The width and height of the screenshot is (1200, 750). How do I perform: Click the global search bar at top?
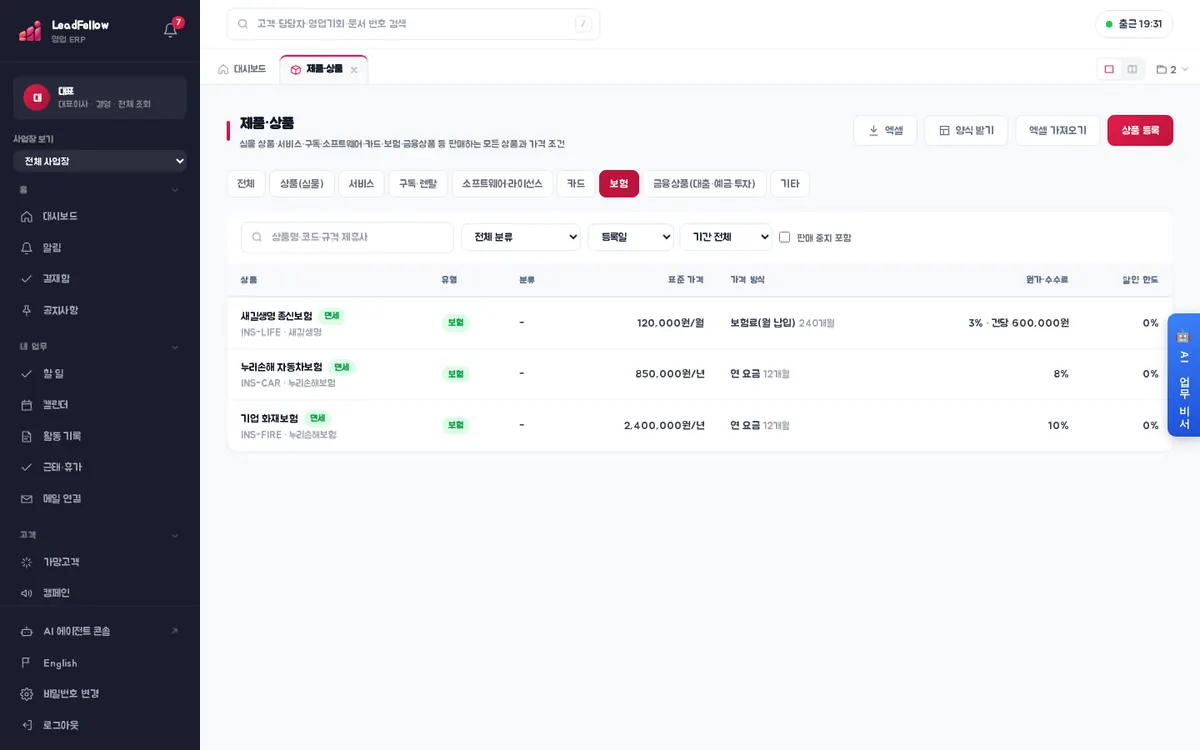coord(413,24)
